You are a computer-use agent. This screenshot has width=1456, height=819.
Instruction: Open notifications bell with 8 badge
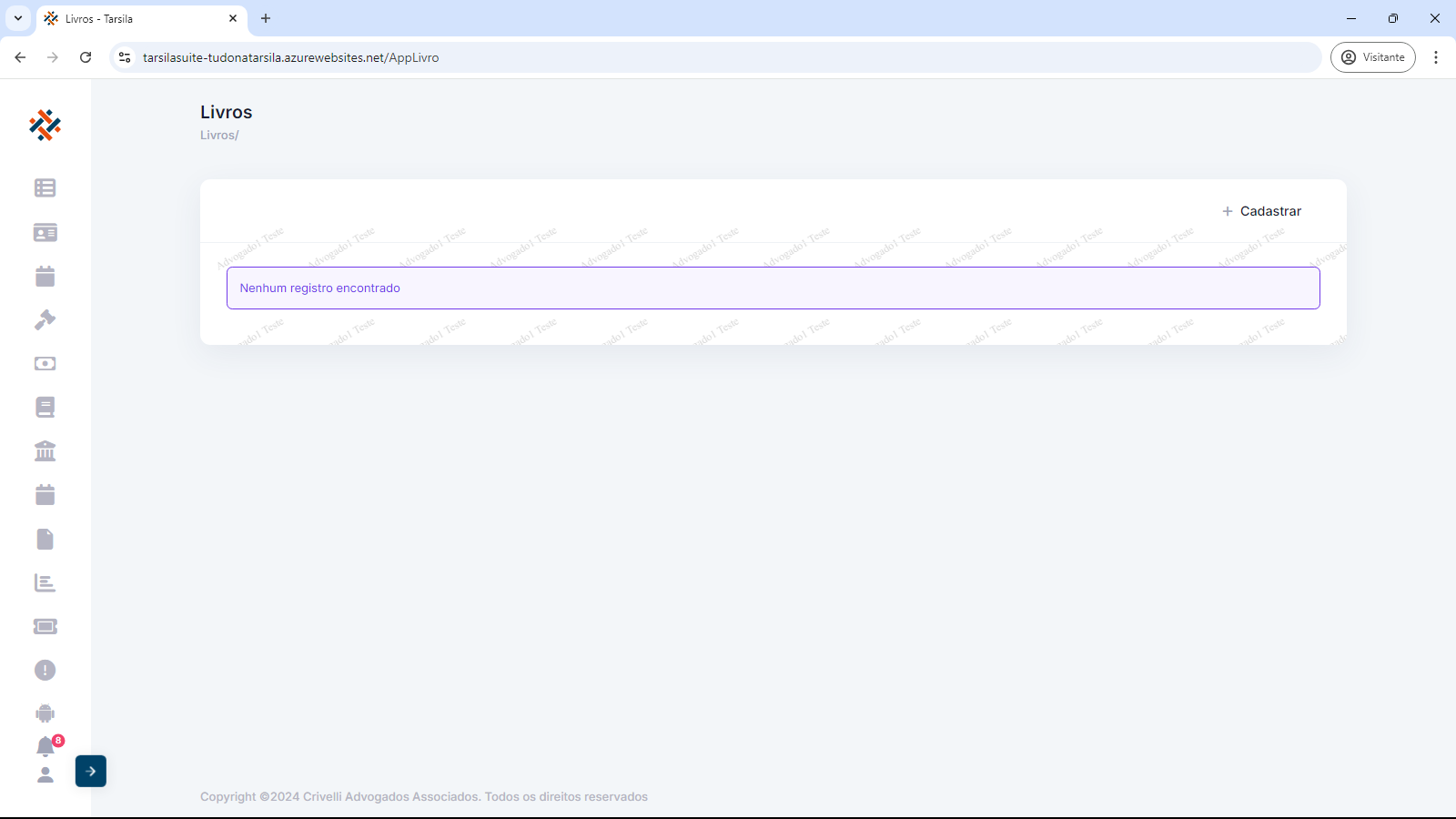coord(45,747)
